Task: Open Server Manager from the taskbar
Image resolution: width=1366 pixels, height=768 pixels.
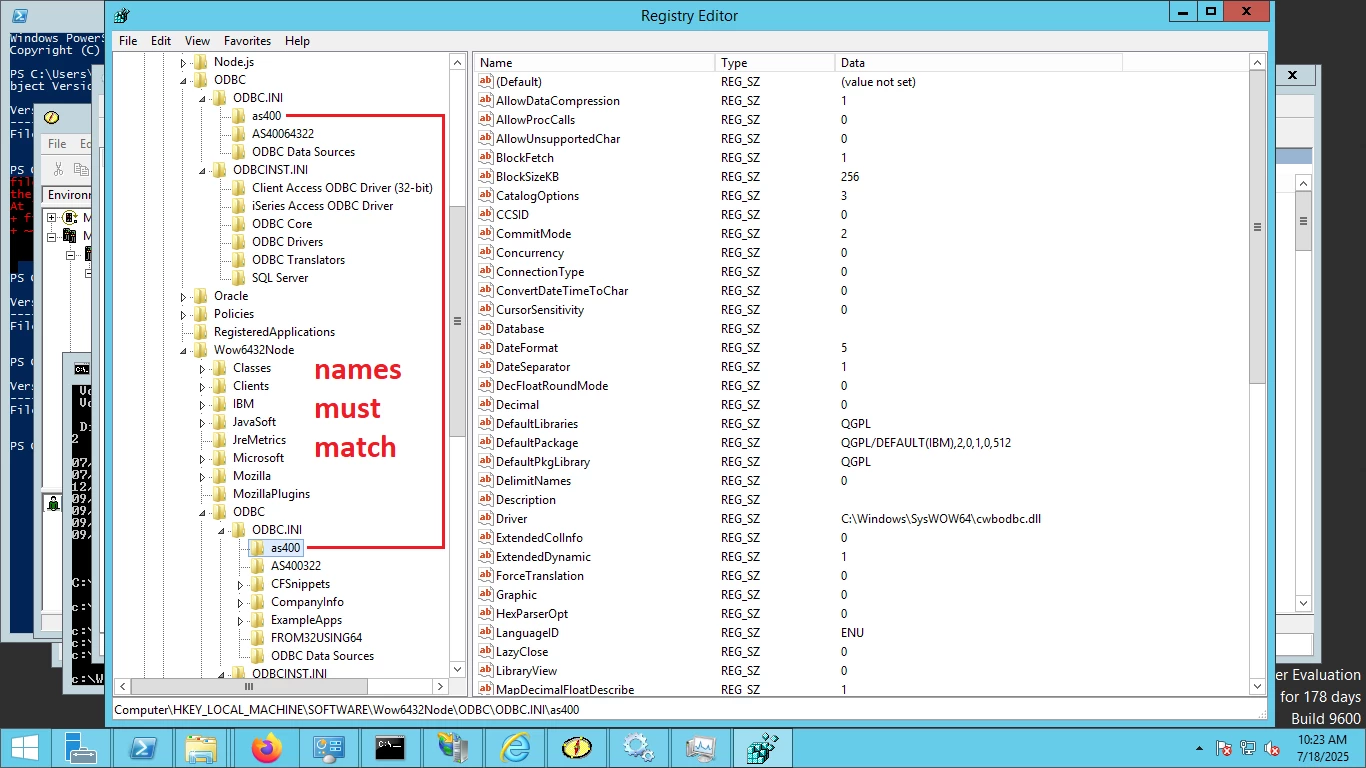Action: point(81,748)
